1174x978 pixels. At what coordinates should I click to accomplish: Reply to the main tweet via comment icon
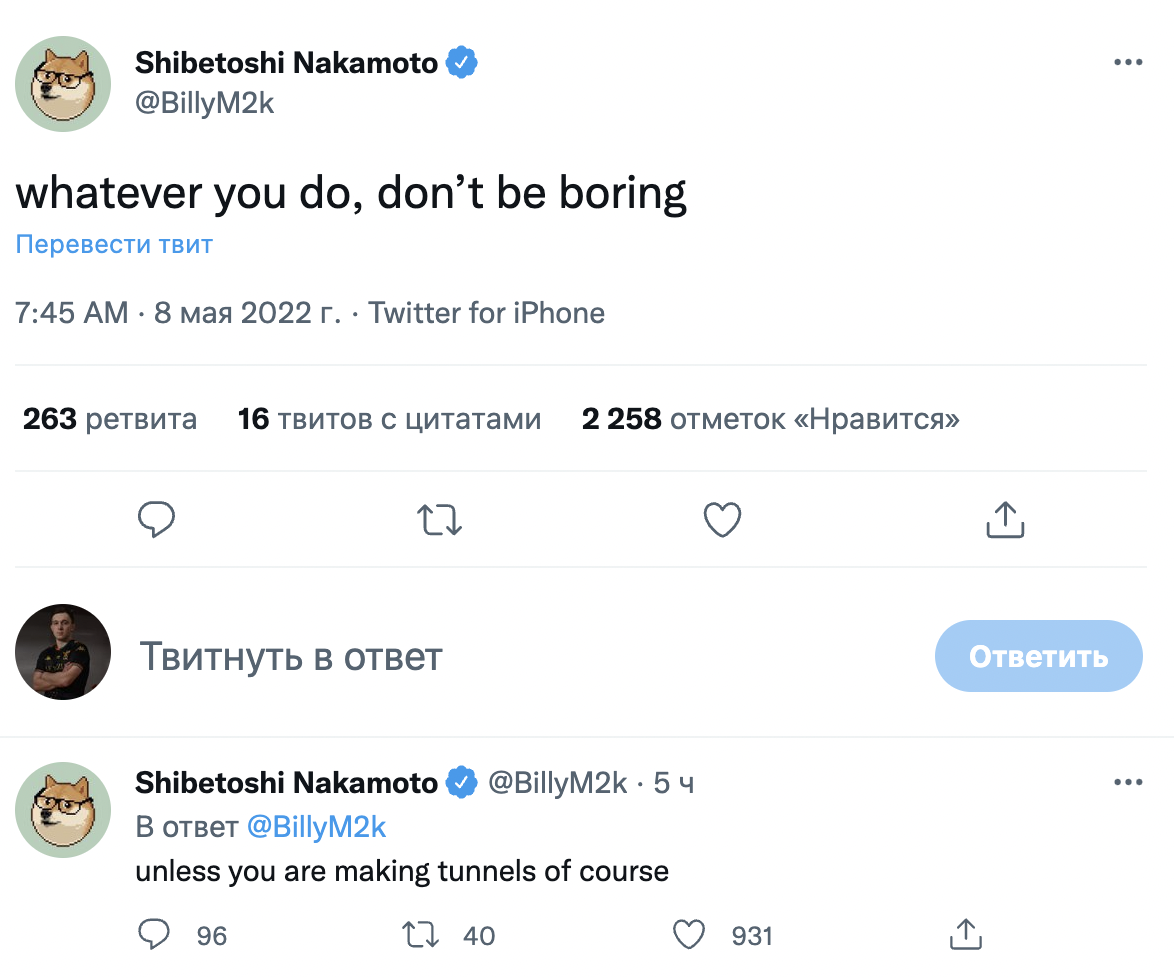(x=157, y=519)
